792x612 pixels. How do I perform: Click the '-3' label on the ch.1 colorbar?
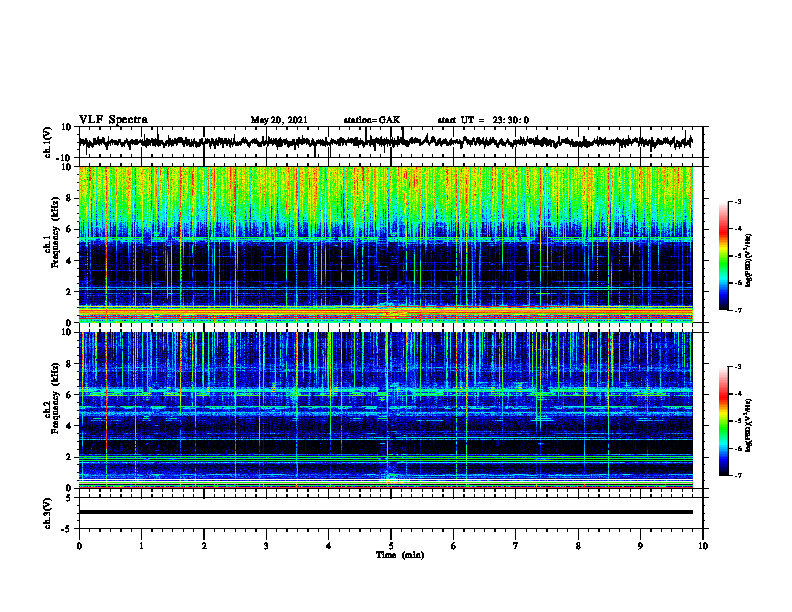coord(737,201)
